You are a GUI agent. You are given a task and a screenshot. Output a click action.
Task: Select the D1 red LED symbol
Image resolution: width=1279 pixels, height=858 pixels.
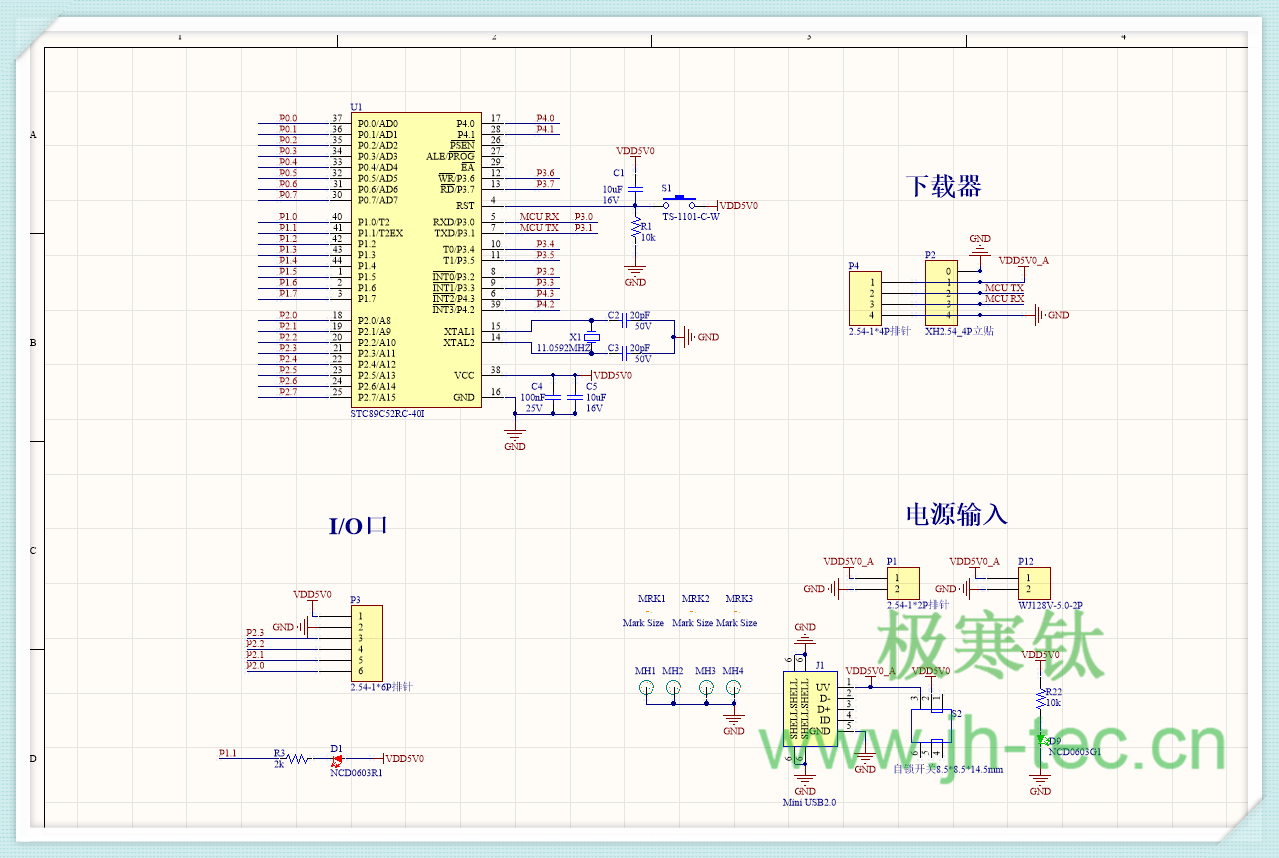pos(336,759)
